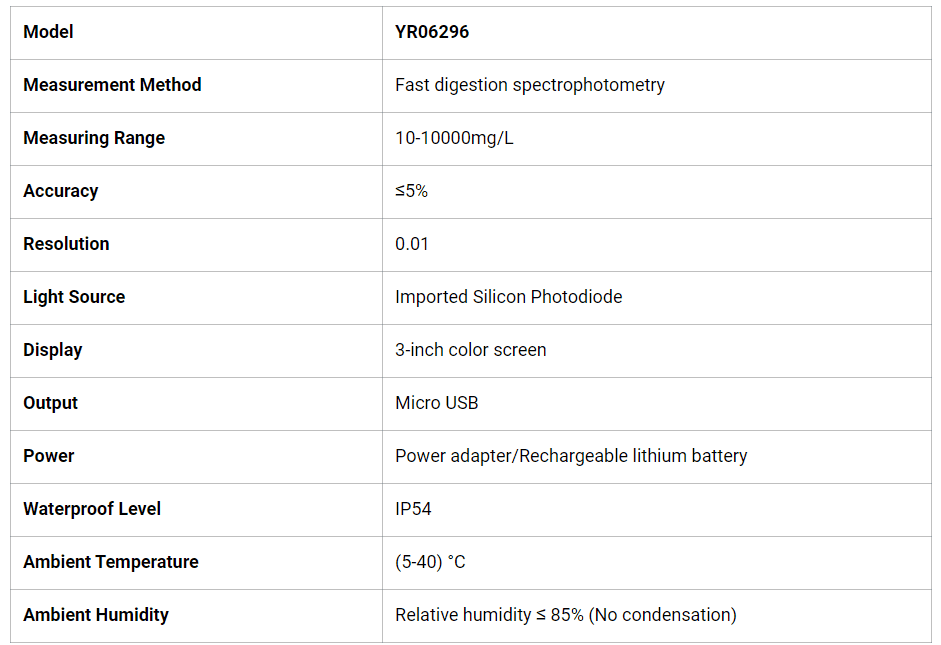Select the ≤5% accuracy value
The width and height of the screenshot is (941, 645).
click(412, 191)
